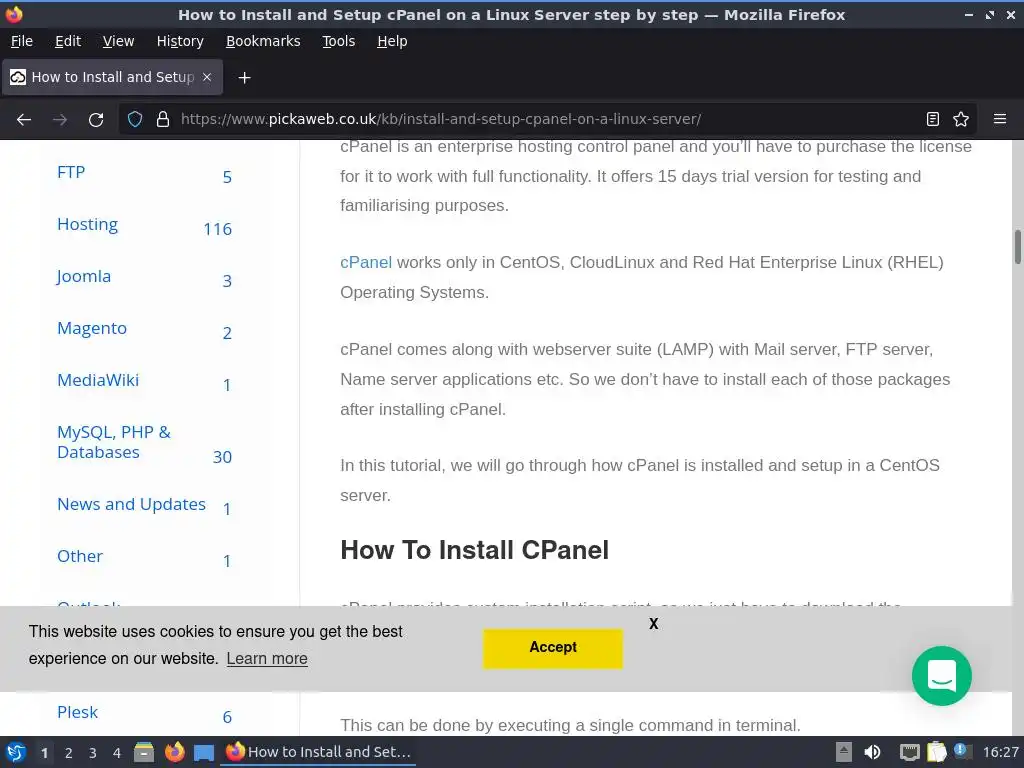Open the Magento category
1024x768 pixels.
tap(91, 328)
